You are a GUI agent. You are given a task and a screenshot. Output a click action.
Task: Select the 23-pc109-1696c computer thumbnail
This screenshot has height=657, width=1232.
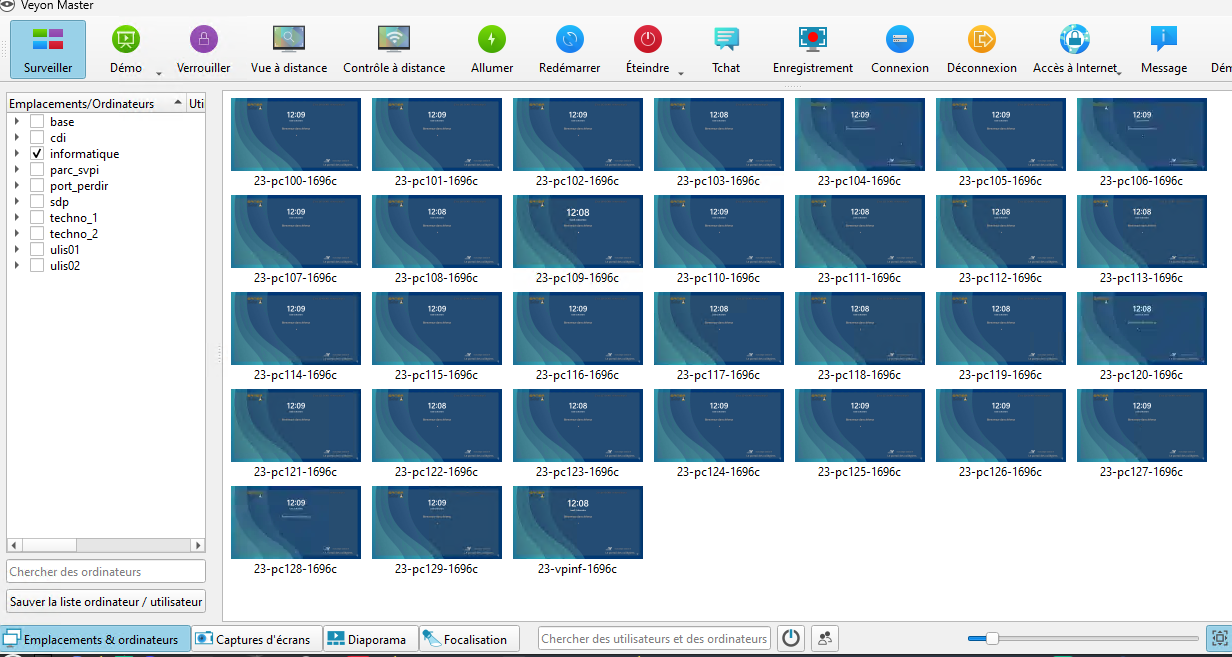point(578,231)
